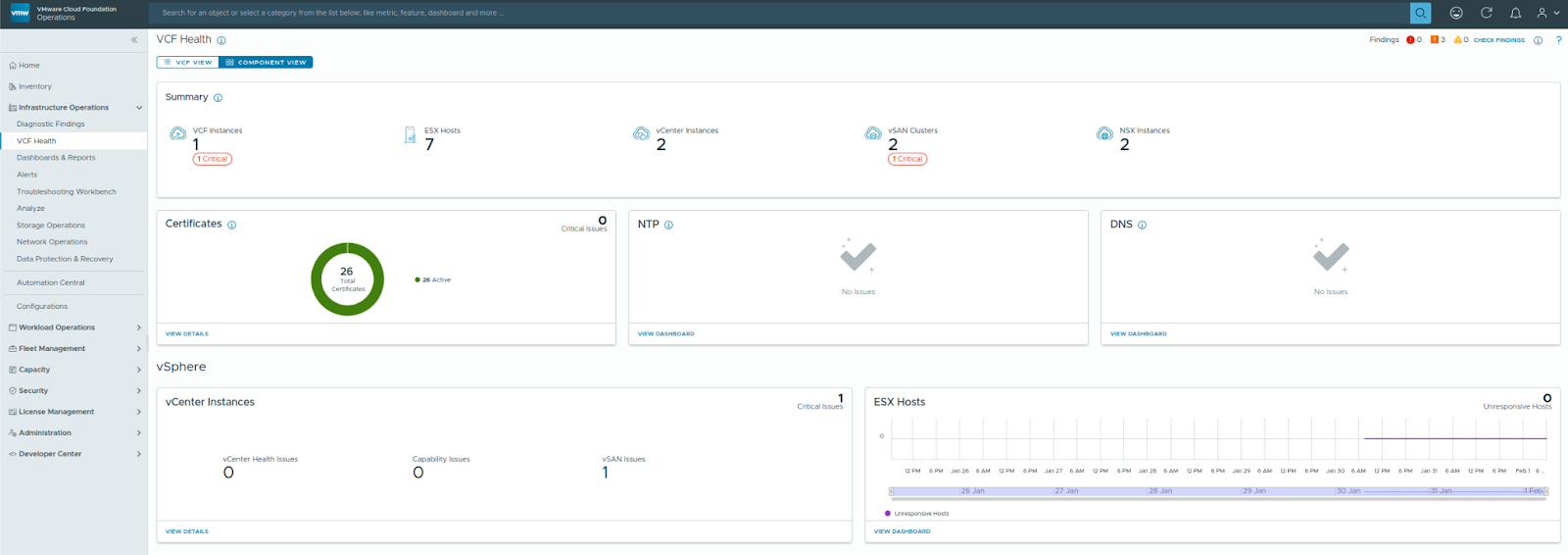Click the vSAN Clusters icon
Image resolution: width=1568 pixels, height=555 pixels.
[x=873, y=134]
